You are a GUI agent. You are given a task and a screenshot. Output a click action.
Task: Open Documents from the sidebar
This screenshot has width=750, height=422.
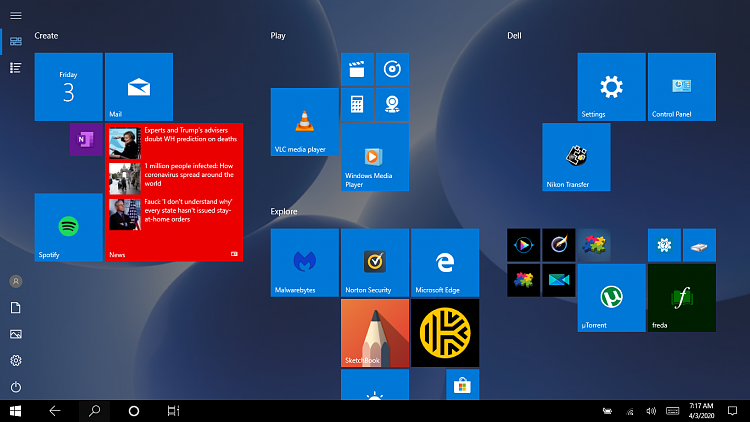pyautogui.click(x=16, y=308)
